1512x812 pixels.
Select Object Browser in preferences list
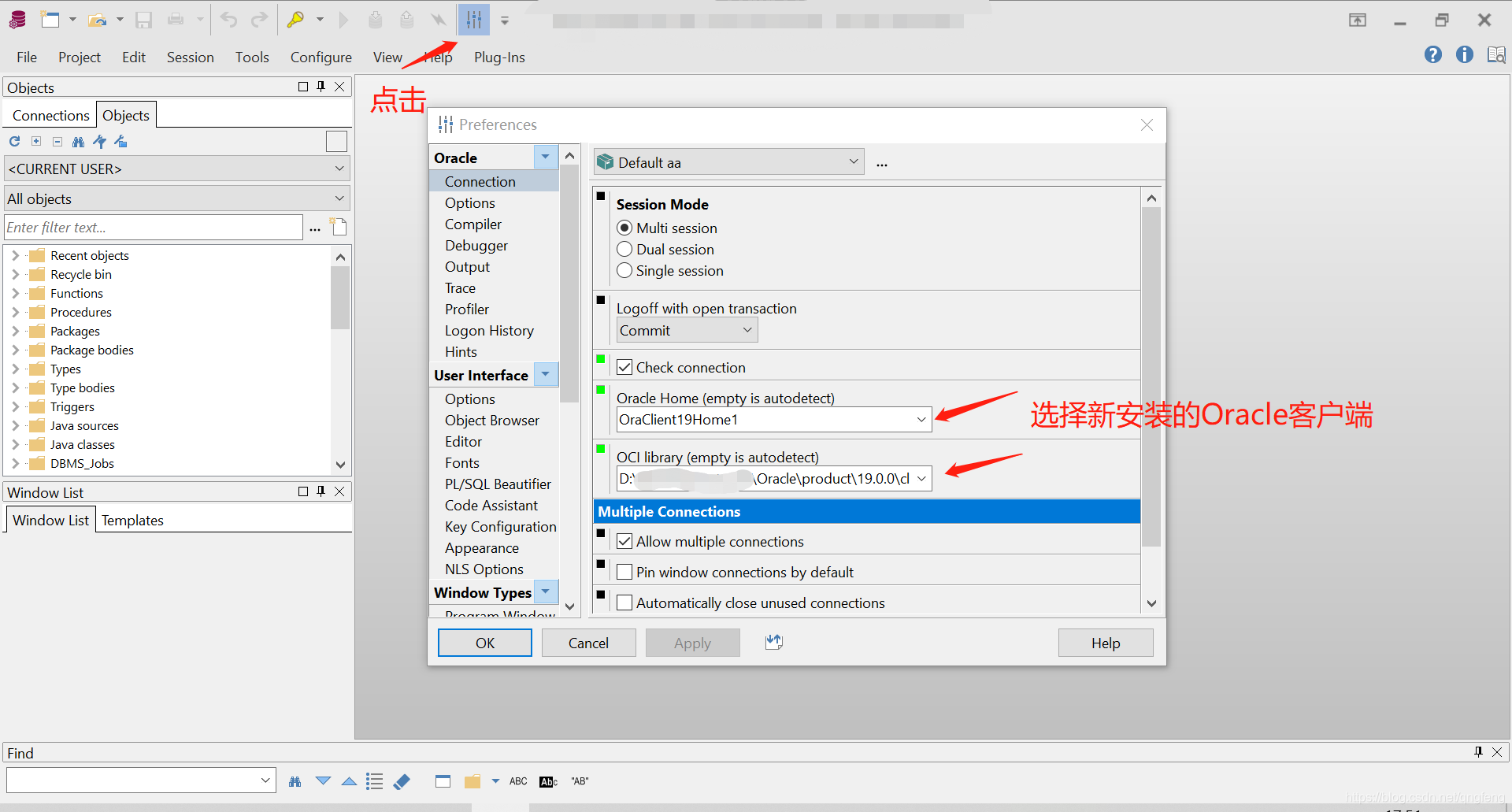pyautogui.click(x=492, y=421)
